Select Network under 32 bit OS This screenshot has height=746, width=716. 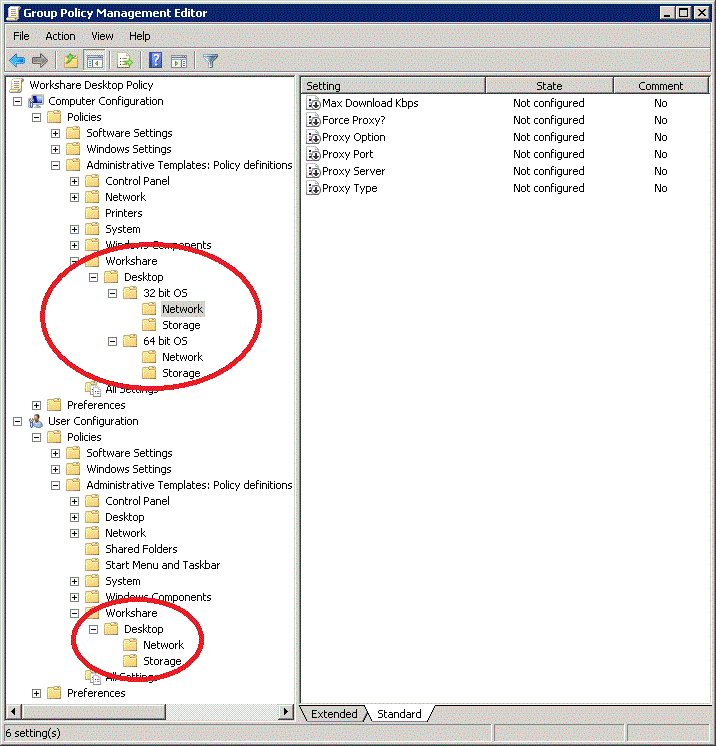(x=183, y=309)
